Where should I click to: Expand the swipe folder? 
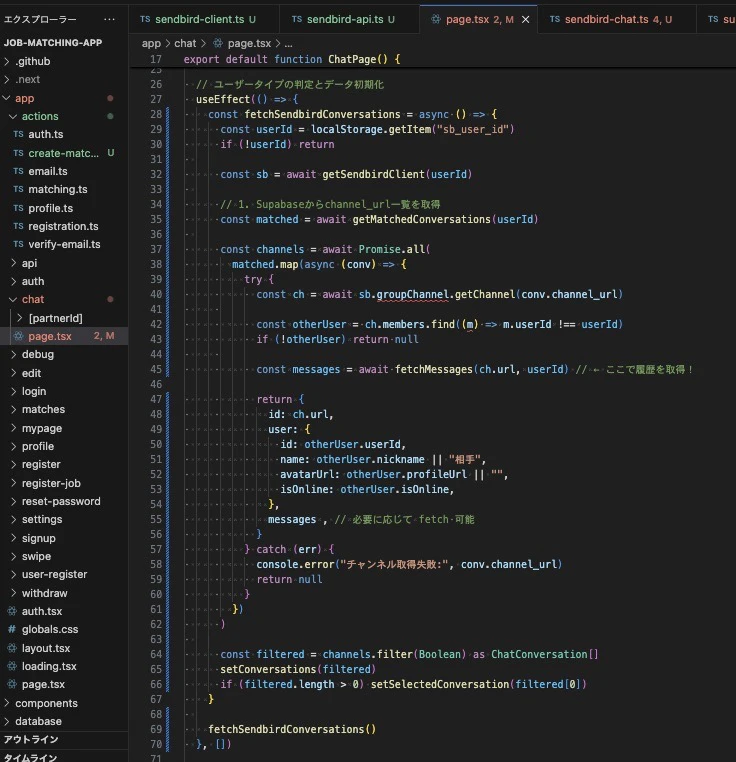[x=64, y=556]
